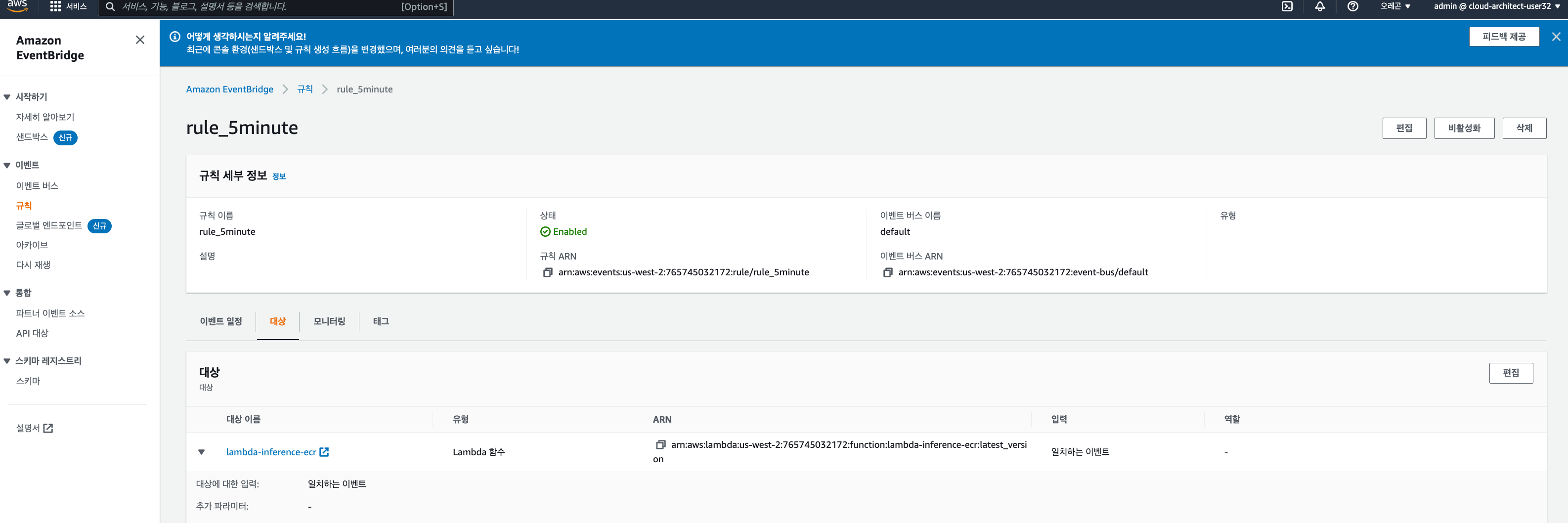The height and width of the screenshot is (523, 1568).
Task: Open the AWS home logo
Action: coord(17,5)
